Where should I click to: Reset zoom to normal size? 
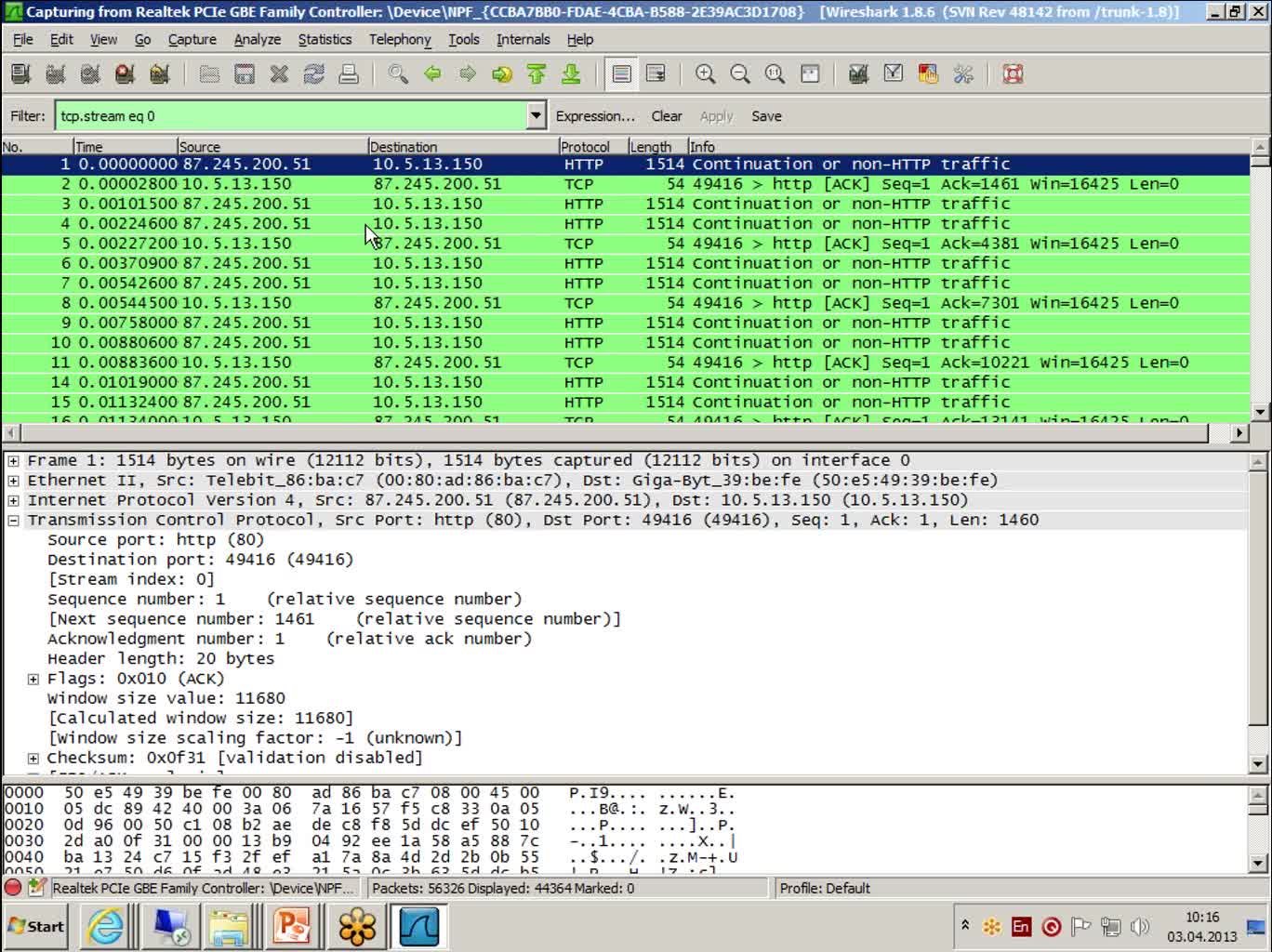775,74
